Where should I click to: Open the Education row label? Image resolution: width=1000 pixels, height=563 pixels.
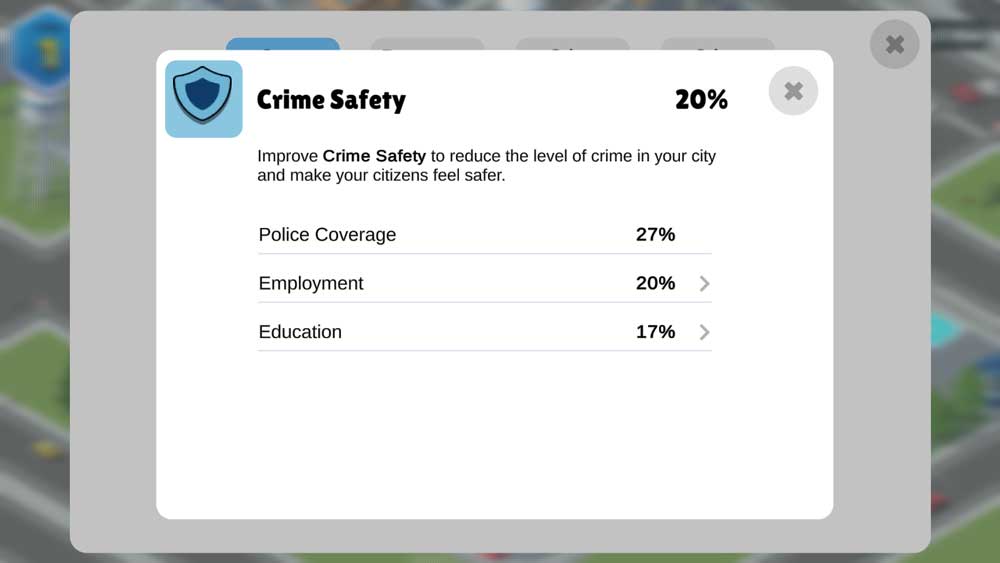pyautogui.click(x=300, y=332)
